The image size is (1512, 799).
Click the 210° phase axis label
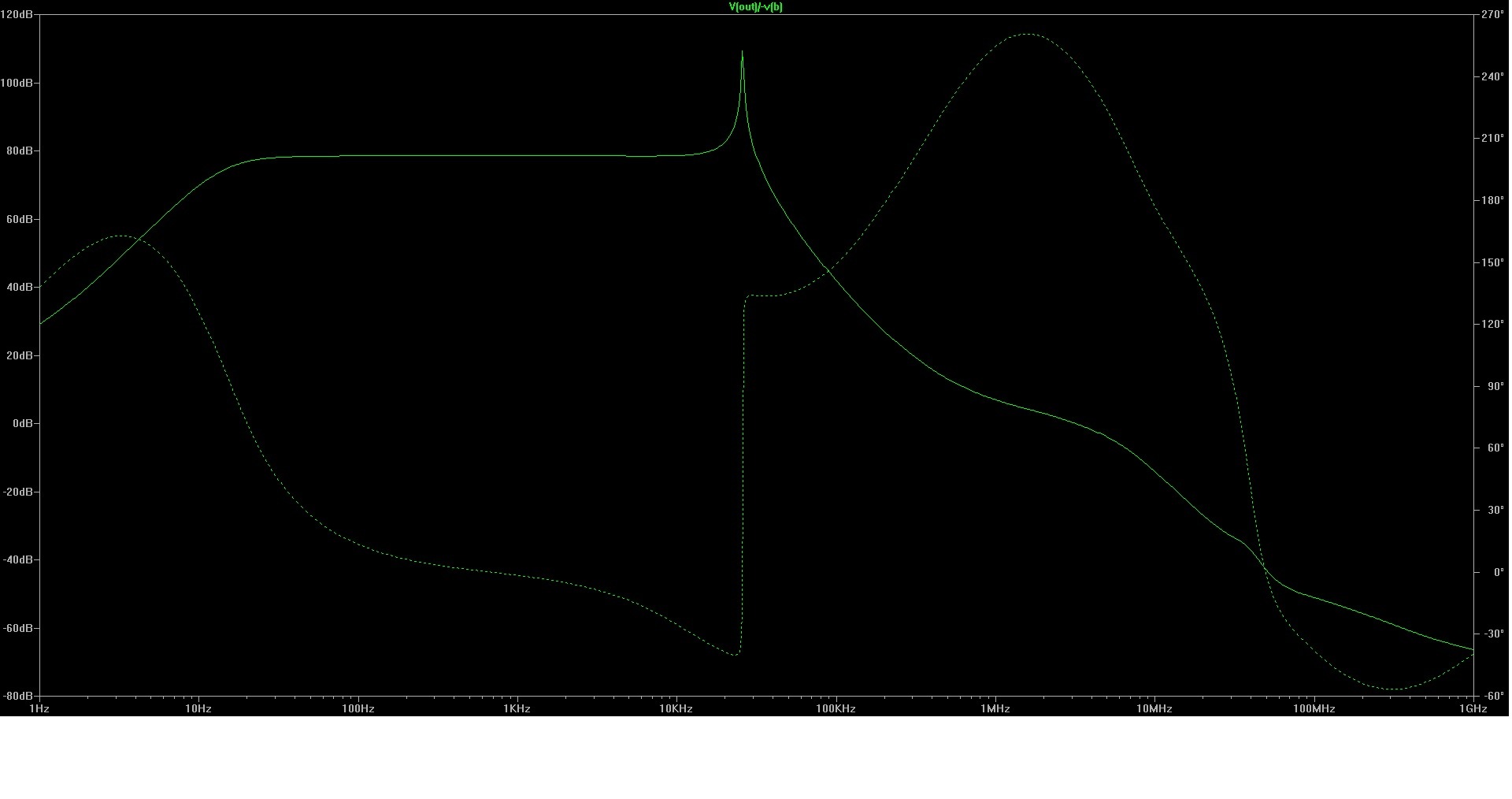coord(1493,139)
